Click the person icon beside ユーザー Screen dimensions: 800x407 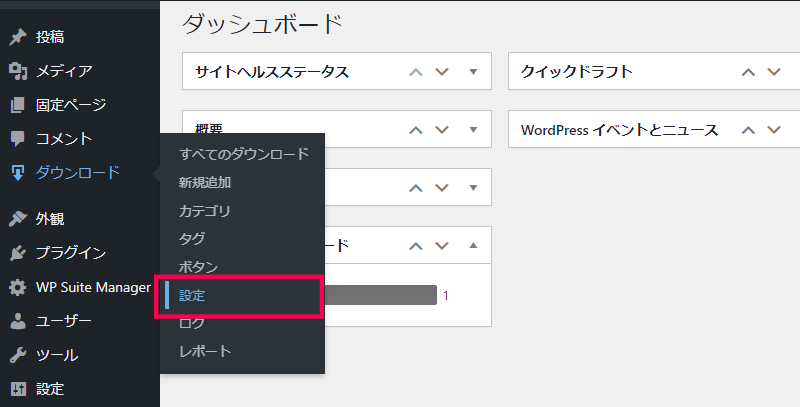tap(17, 321)
